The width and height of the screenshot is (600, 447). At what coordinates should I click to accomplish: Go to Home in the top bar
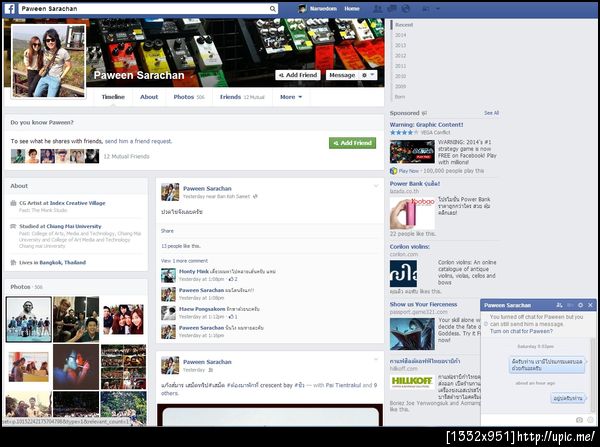pos(351,8)
